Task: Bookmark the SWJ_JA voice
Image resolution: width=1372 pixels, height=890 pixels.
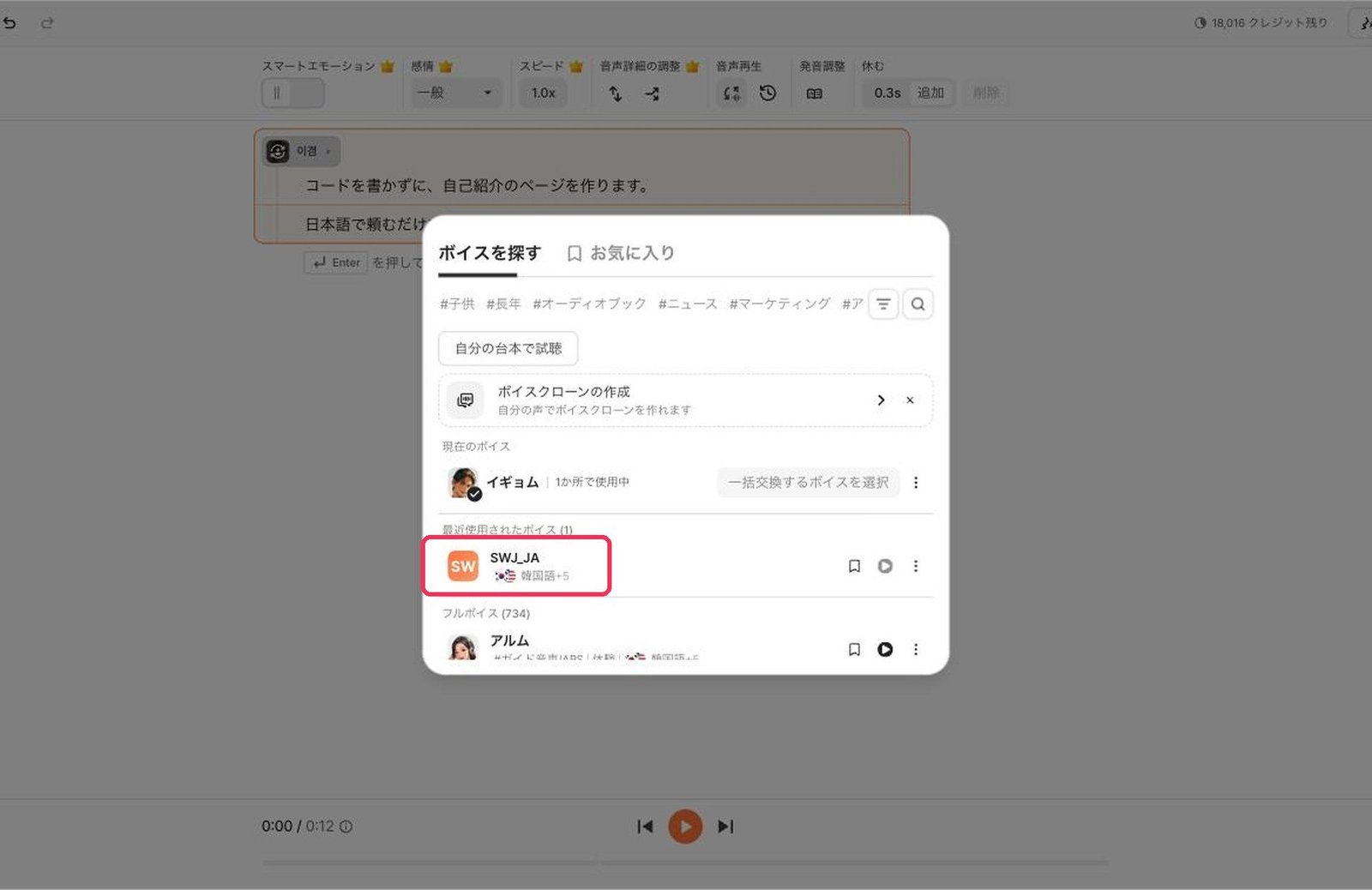Action: (854, 566)
